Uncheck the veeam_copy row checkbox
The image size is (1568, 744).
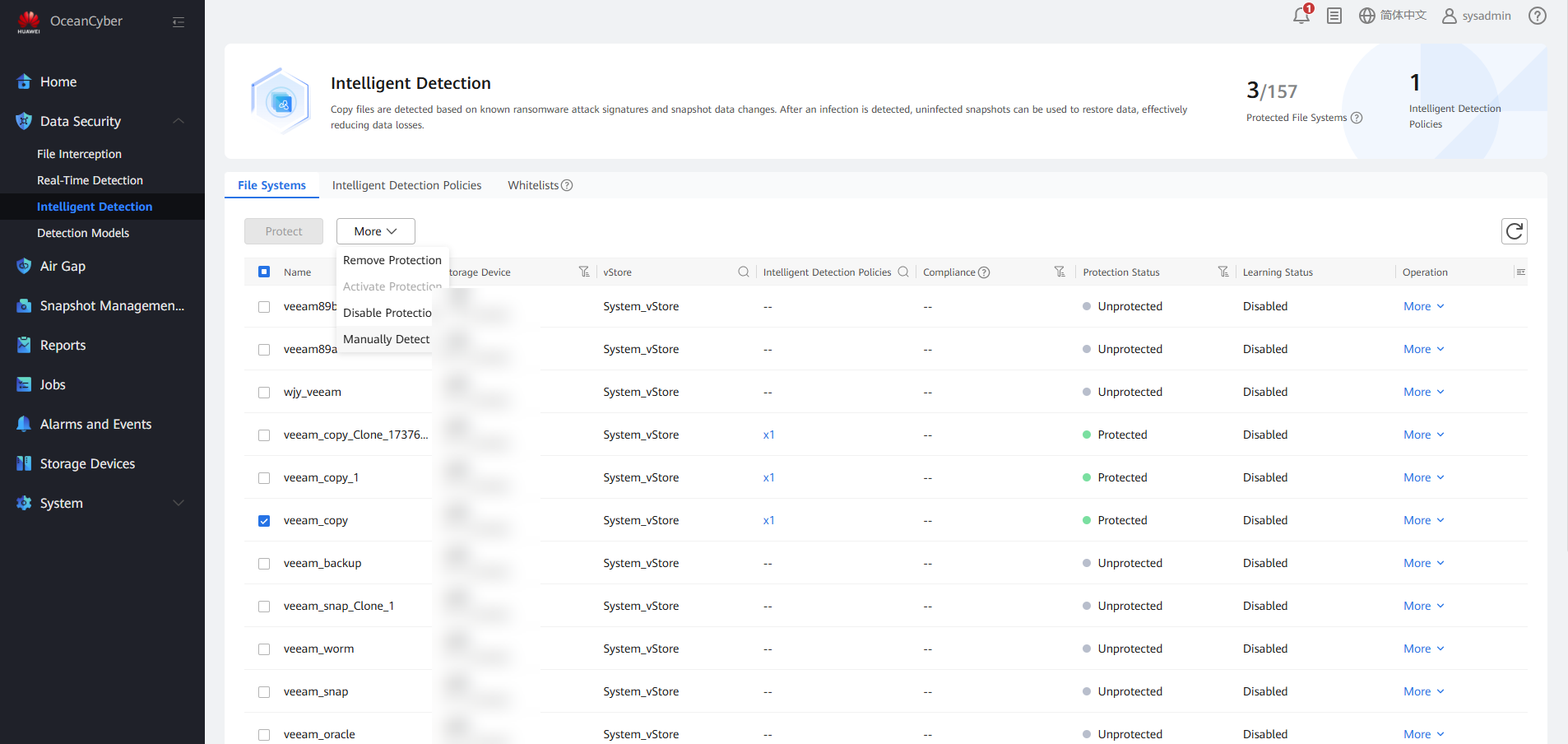click(x=264, y=521)
